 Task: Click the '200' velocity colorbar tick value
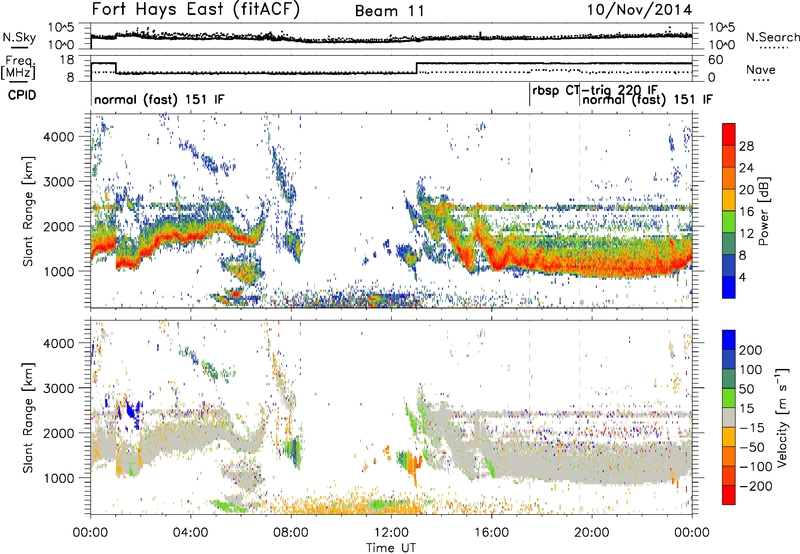point(751,350)
